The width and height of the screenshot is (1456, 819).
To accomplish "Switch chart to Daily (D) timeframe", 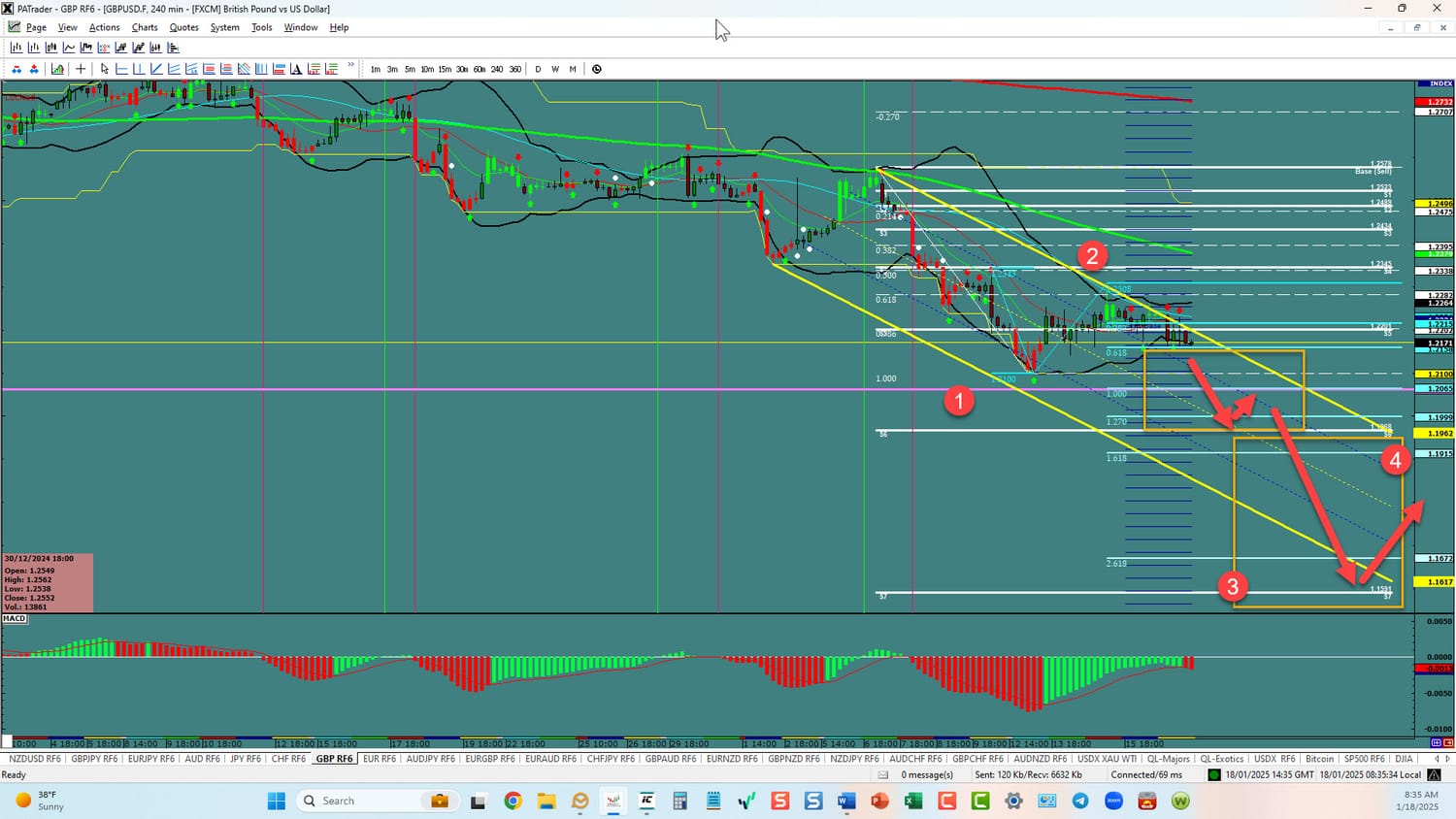I will pos(538,69).
